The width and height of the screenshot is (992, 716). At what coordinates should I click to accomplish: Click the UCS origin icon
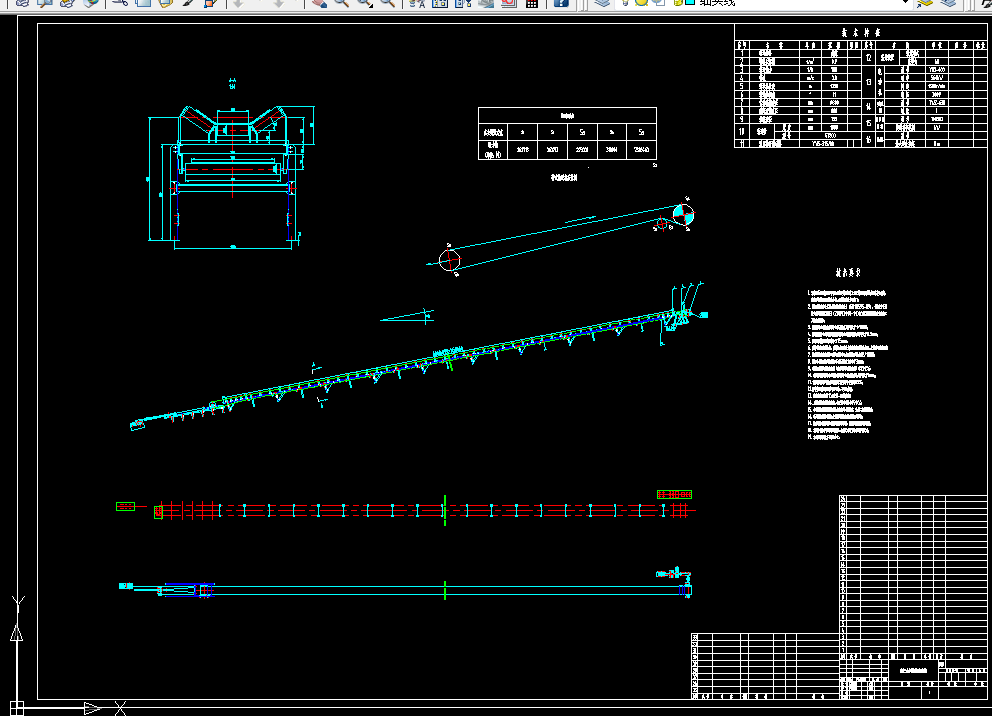click(16, 708)
